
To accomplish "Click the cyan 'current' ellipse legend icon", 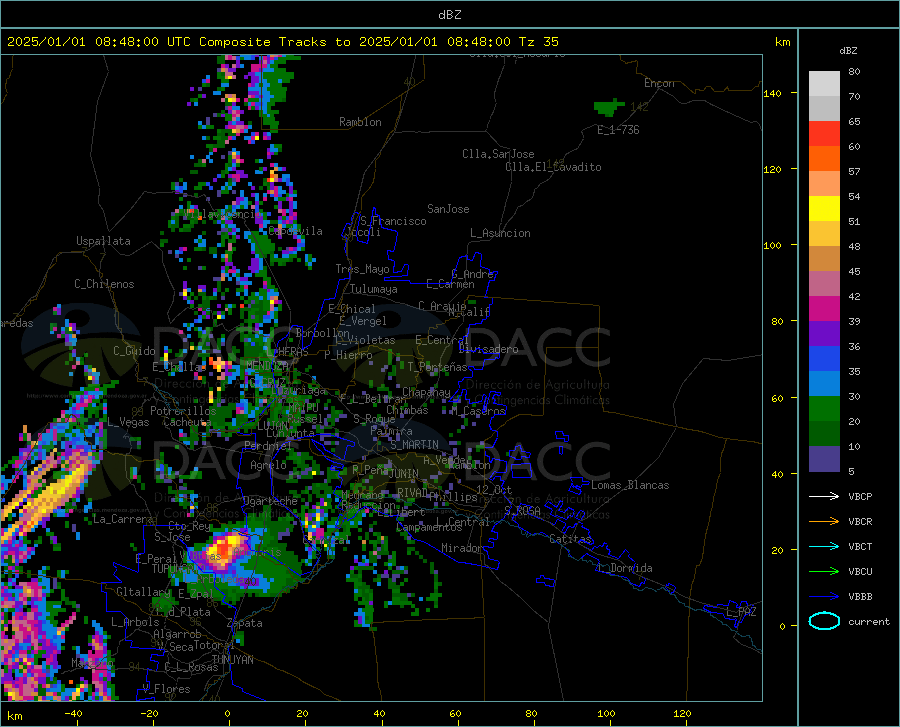I will (x=824, y=621).
